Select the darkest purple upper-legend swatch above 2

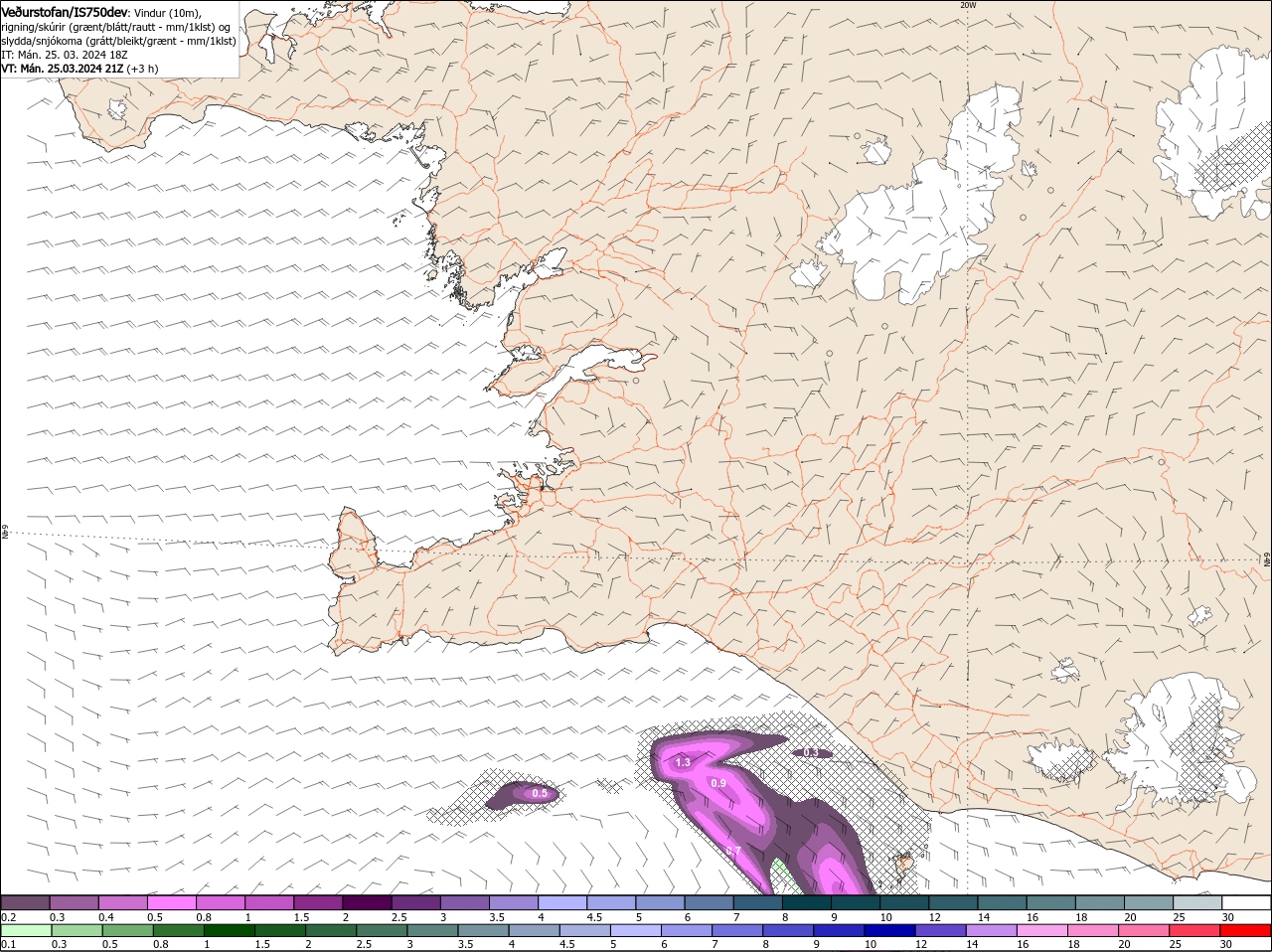point(366,902)
